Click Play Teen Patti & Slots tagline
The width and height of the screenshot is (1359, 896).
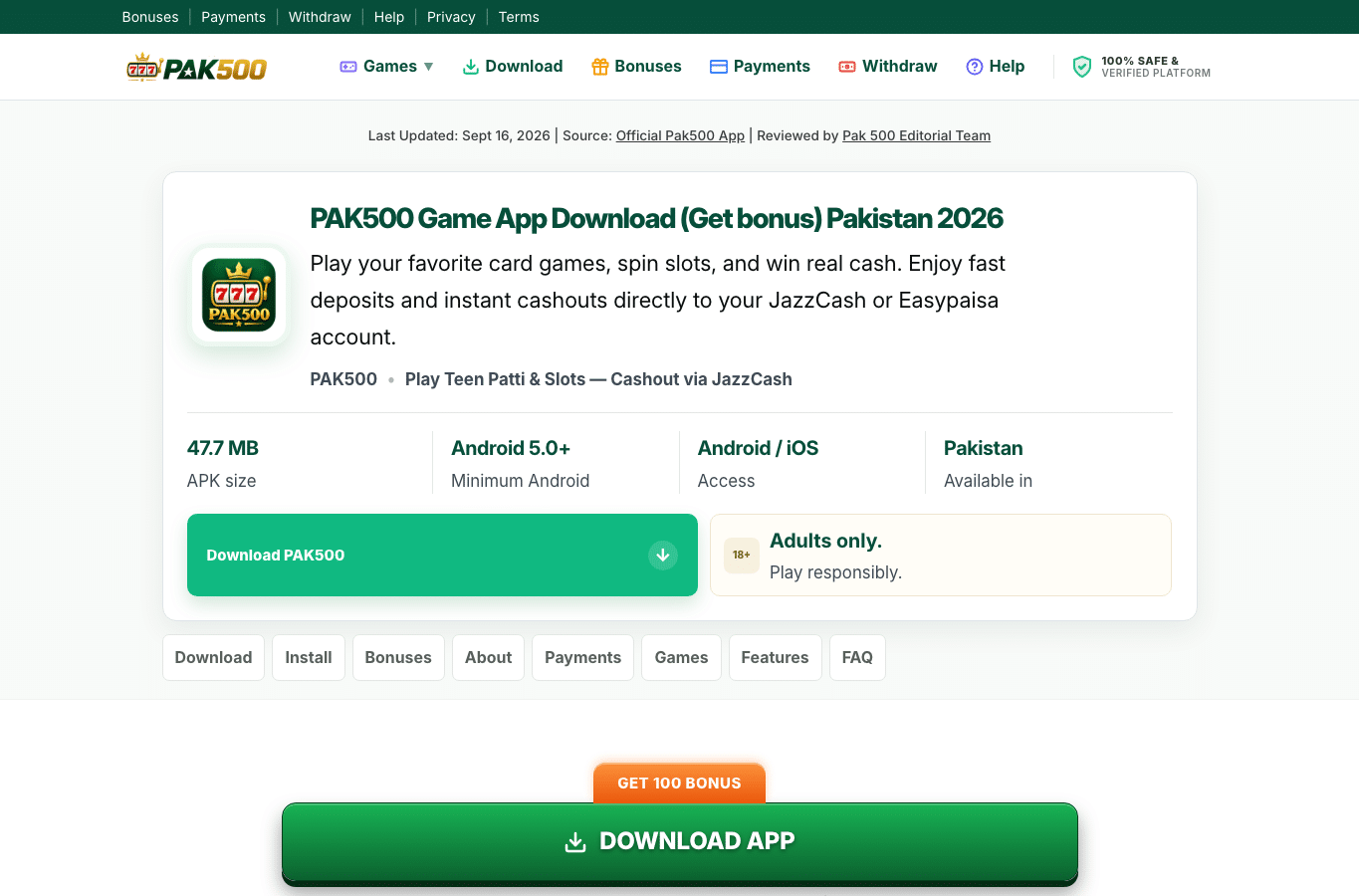[598, 379]
